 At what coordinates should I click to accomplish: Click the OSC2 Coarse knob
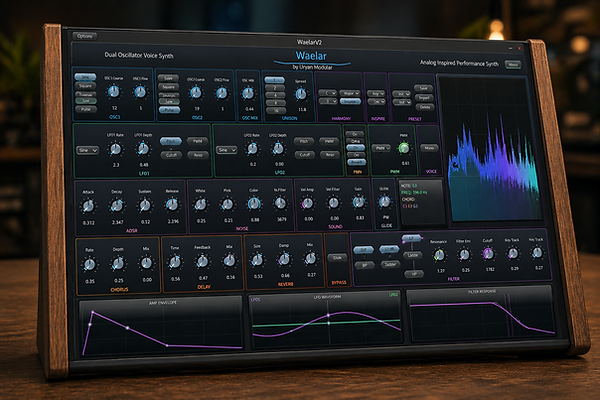pos(196,93)
